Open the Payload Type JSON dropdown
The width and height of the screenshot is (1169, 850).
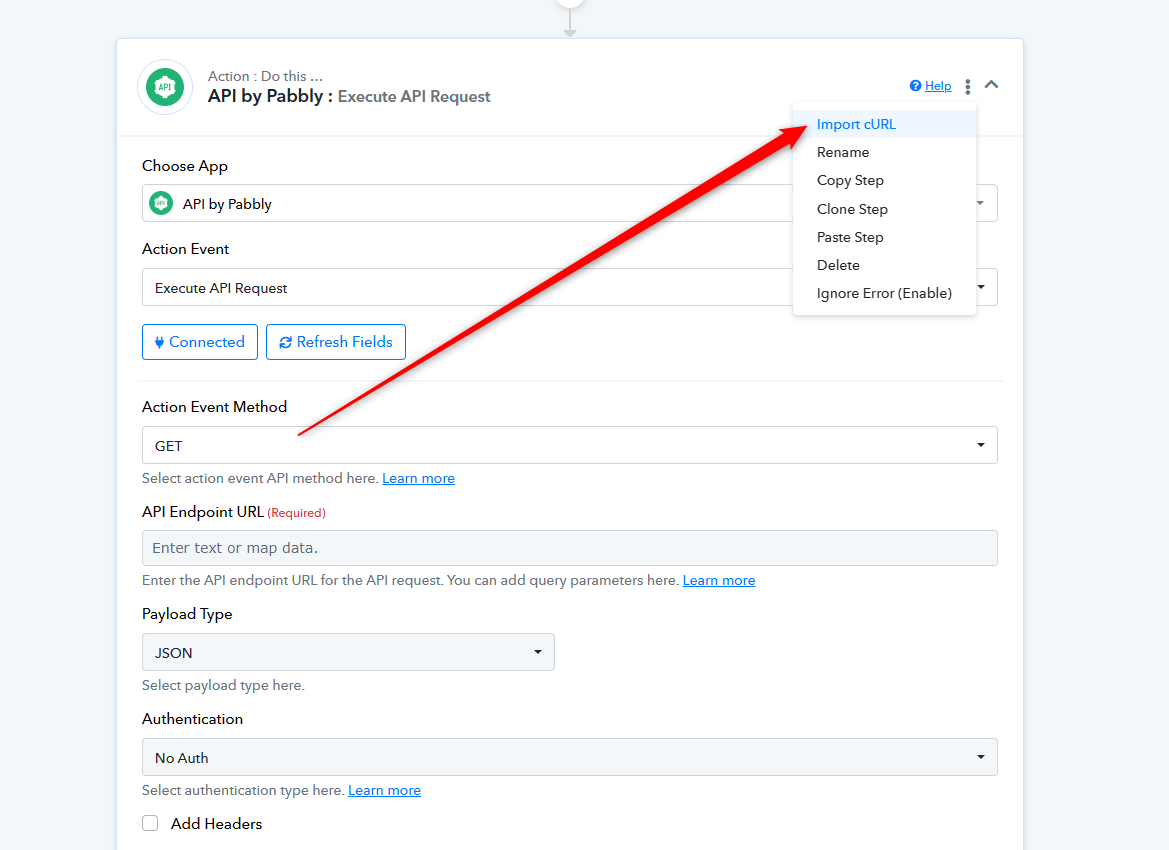348,652
